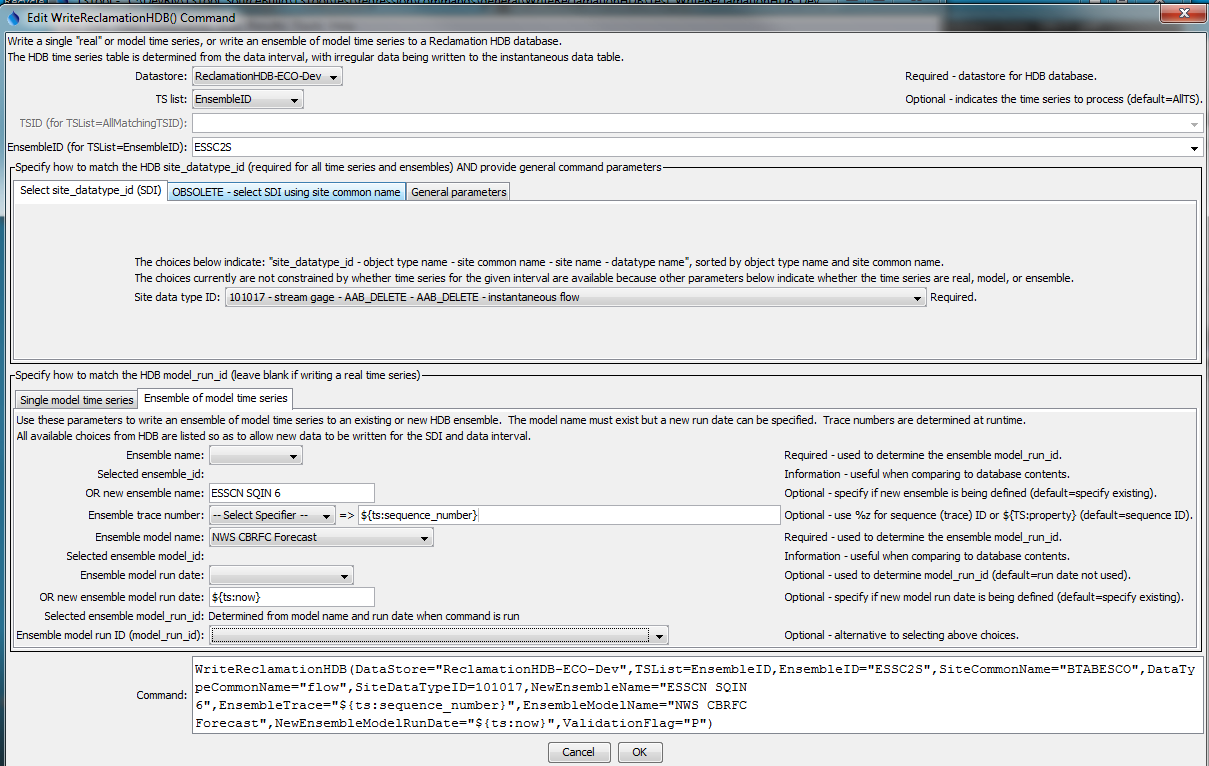
Task: Open the Site data type ID dropdown
Action: click(x=917, y=298)
